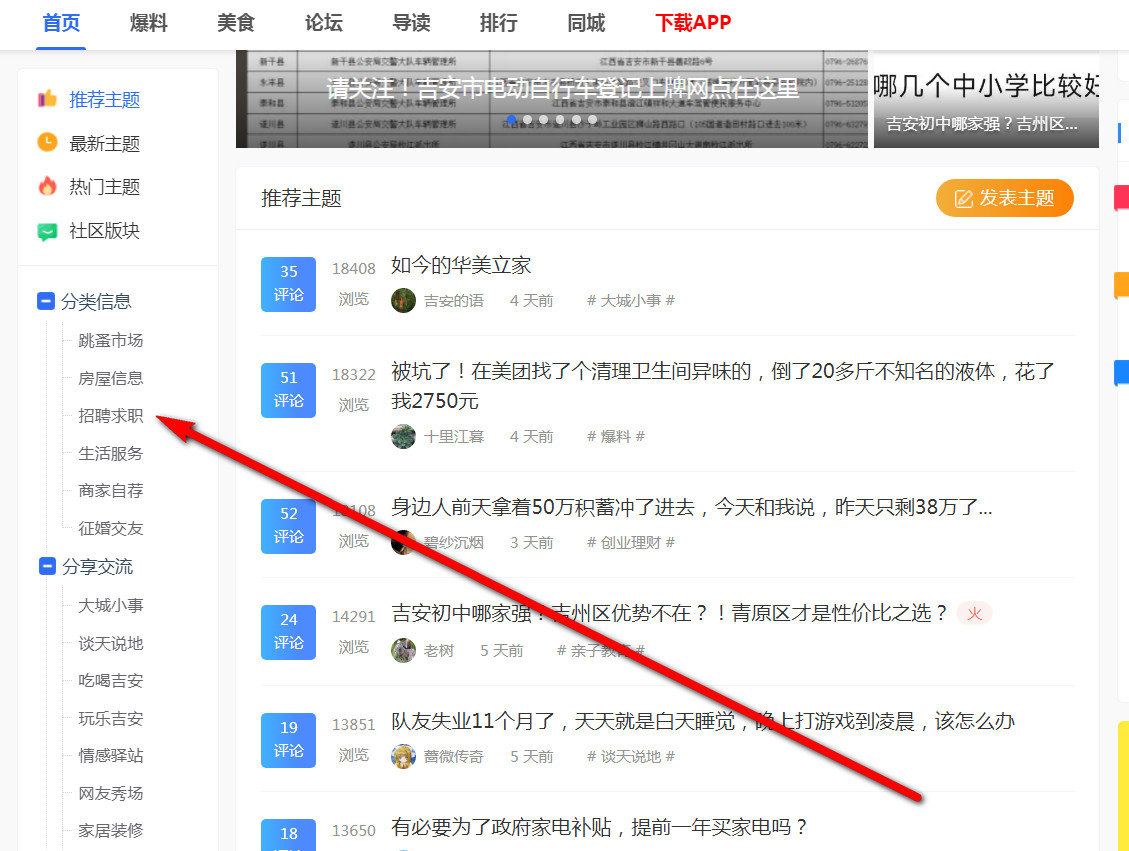
Task: Click the banner about 电动自行车登记上牌网点
Action: [x=552, y=99]
